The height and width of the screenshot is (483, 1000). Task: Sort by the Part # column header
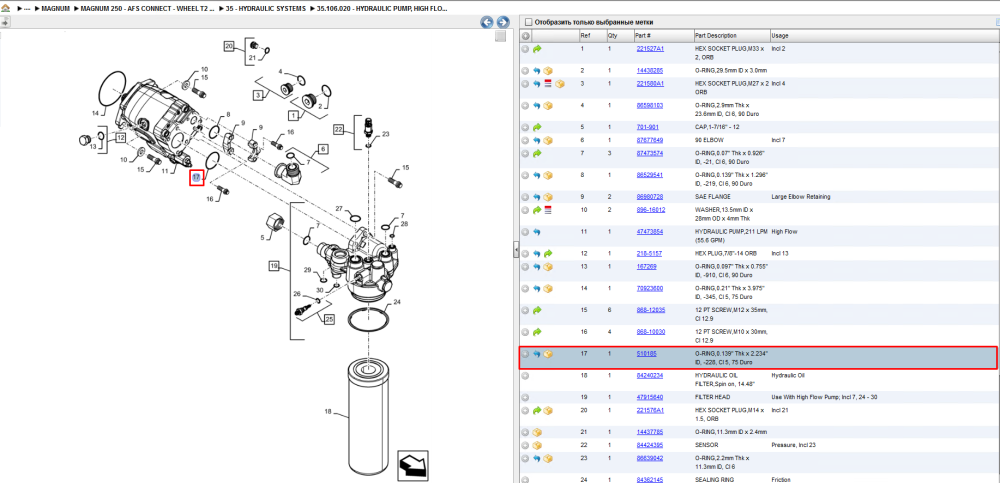[x=643, y=36]
